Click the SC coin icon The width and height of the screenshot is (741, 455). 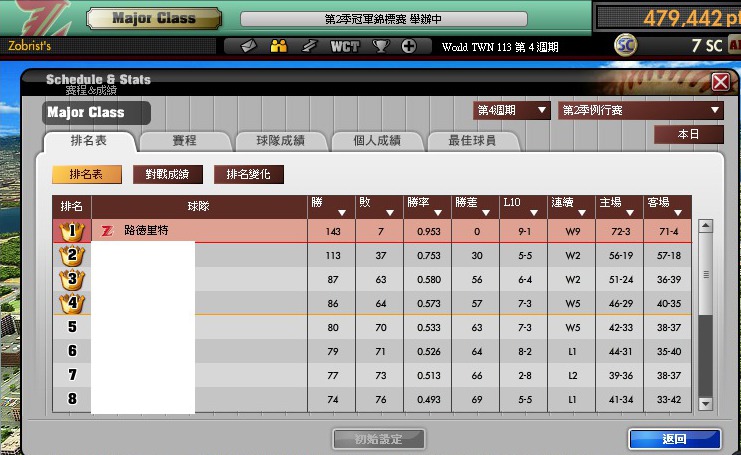(x=625, y=45)
